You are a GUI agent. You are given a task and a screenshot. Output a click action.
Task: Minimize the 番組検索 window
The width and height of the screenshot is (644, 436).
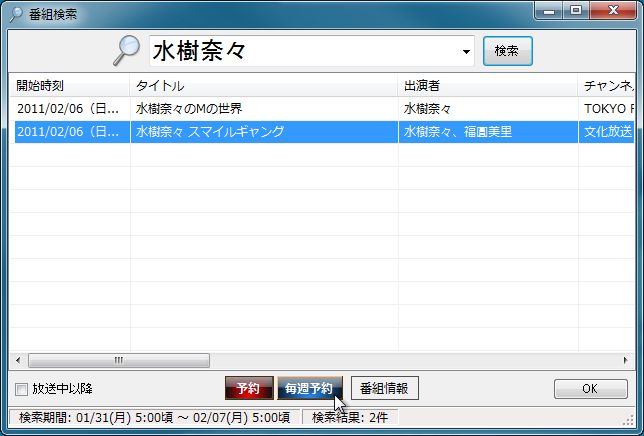549,11
